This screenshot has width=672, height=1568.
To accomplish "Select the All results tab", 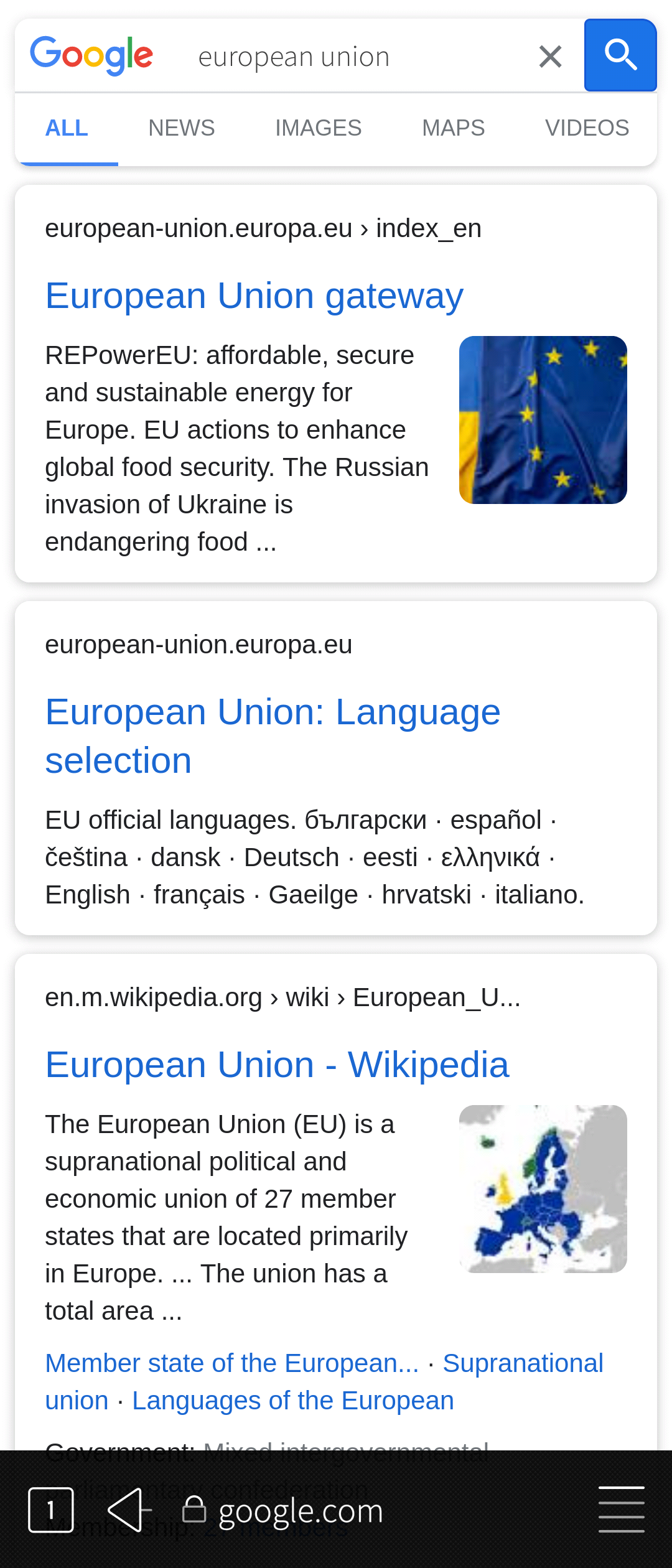I will (x=67, y=128).
